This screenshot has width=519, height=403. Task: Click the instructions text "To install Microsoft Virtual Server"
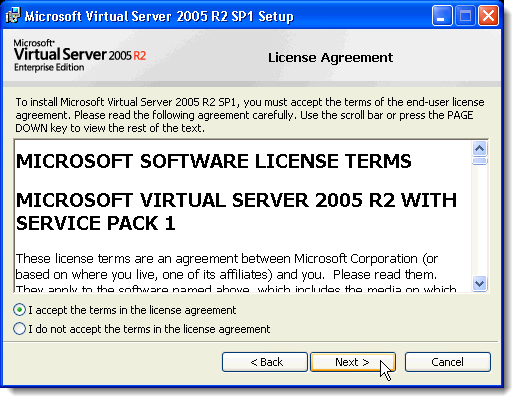coord(250,115)
